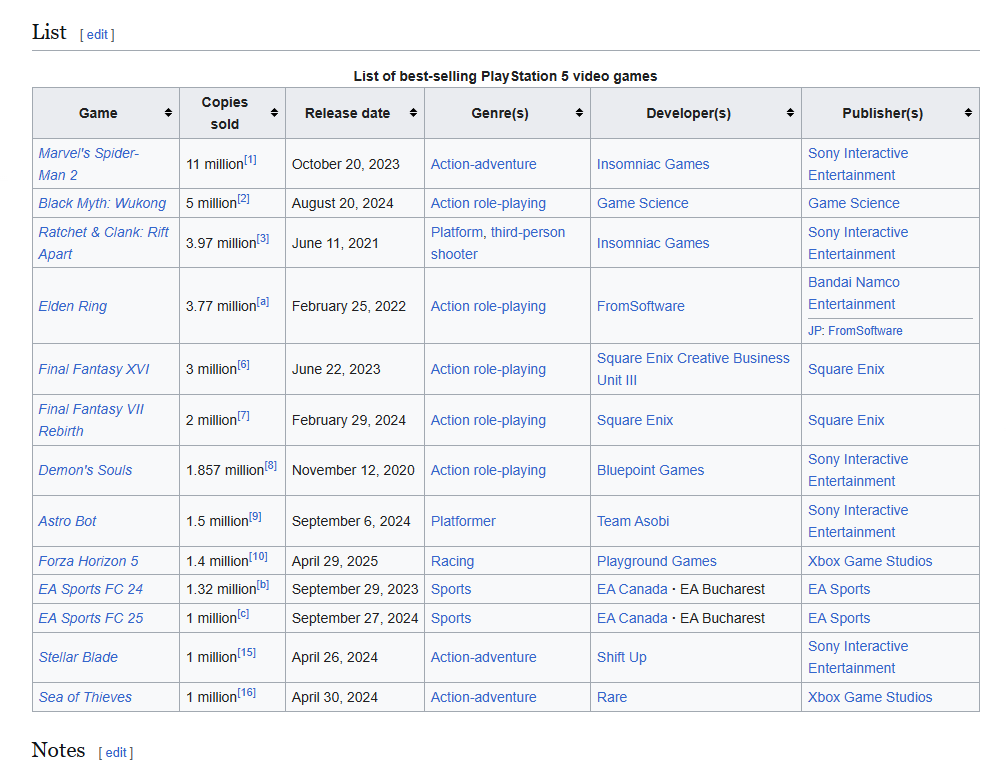Open EA Canada in FC 24 row
Viewport: 1006px width, 767px height.
[633, 589]
